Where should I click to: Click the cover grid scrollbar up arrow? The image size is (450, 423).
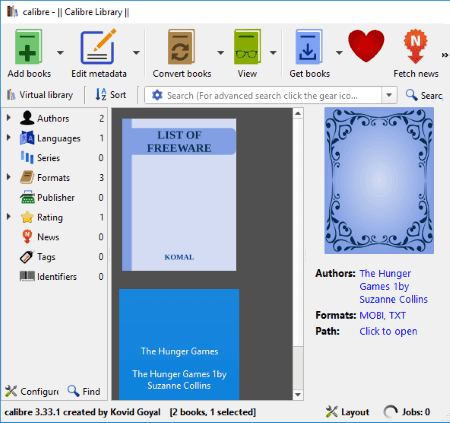[298, 114]
